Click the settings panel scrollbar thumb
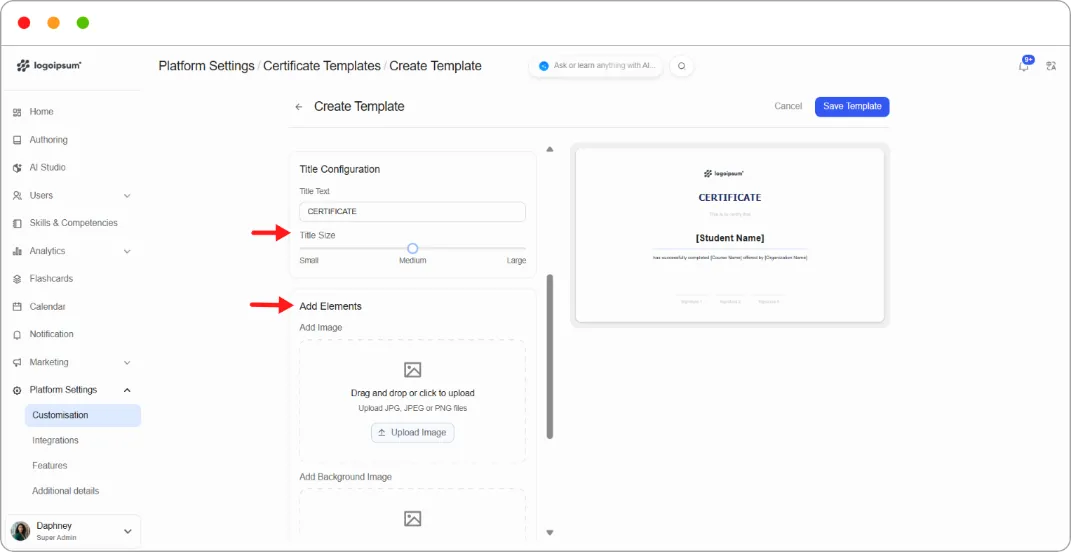 click(550, 357)
